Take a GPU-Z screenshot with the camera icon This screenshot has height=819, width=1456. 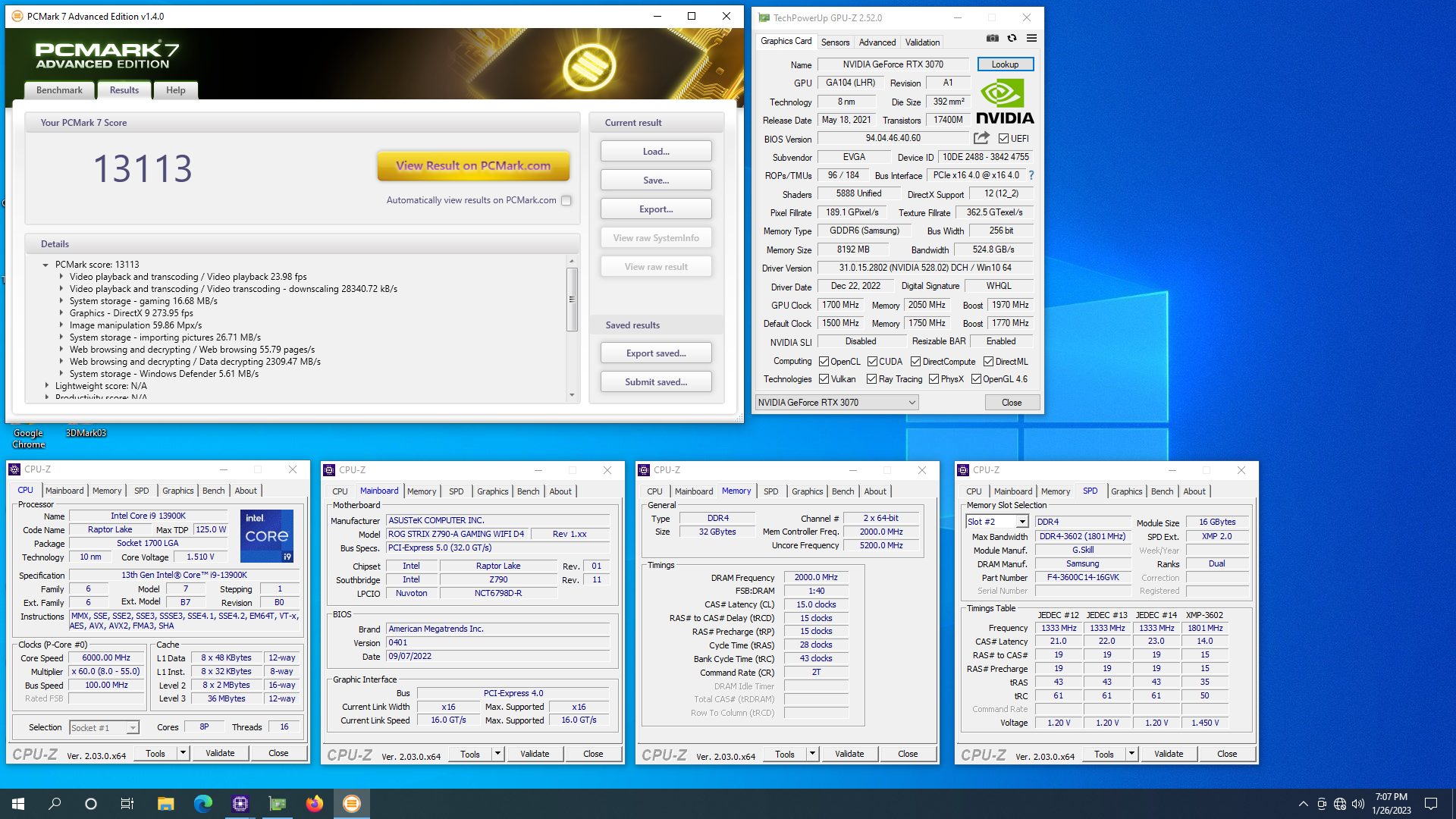[992, 38]
